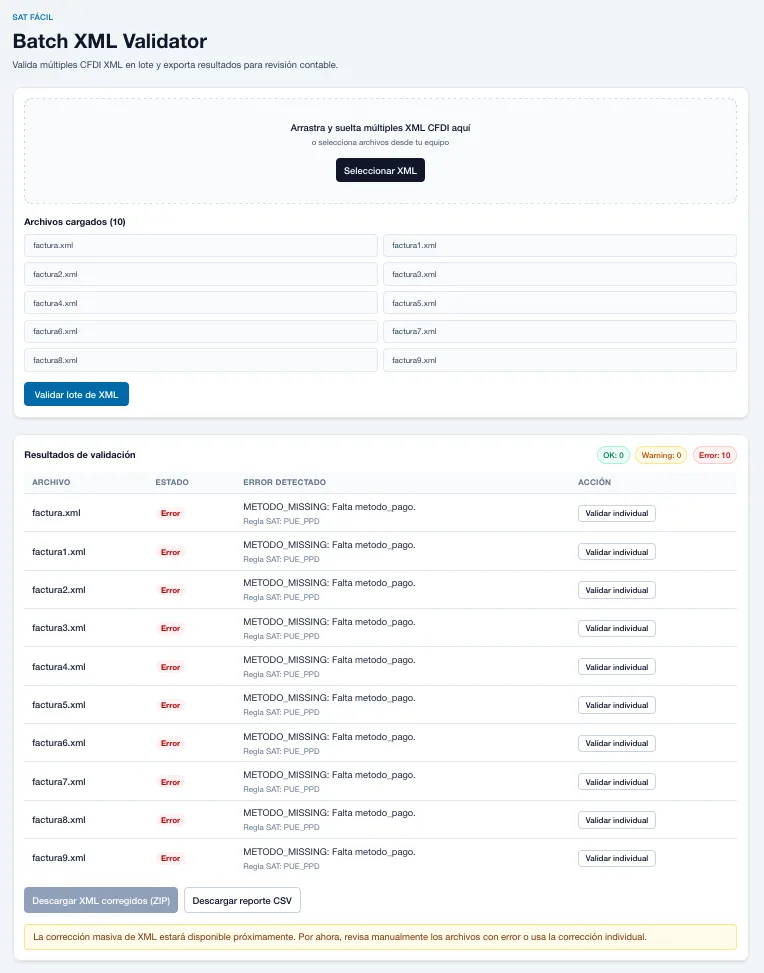This screenshot has height=973, width=764.
Task: Validate factura9.xml individually
Action: point(616,858)
